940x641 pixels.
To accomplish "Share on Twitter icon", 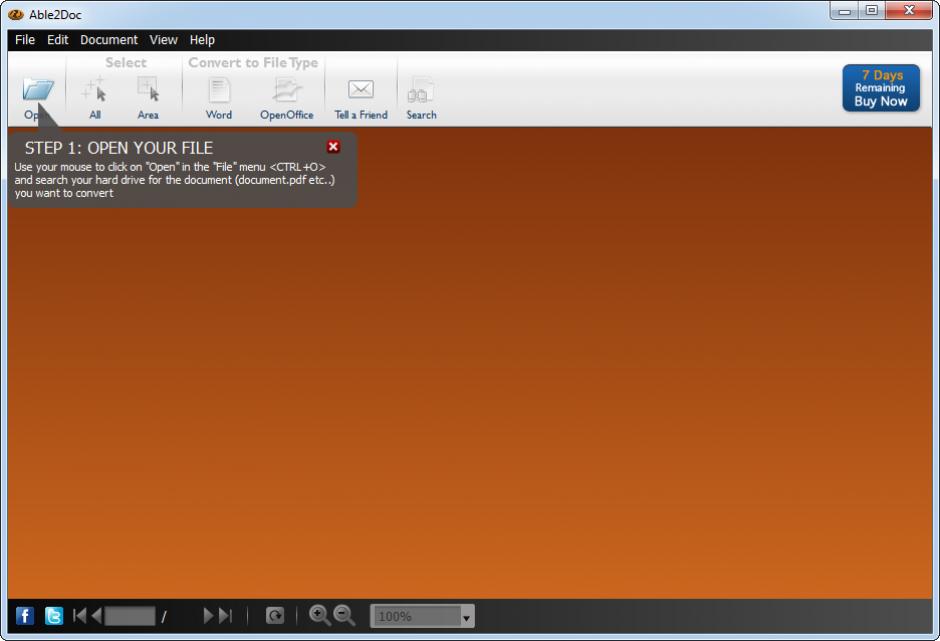I will pos(54,616).
